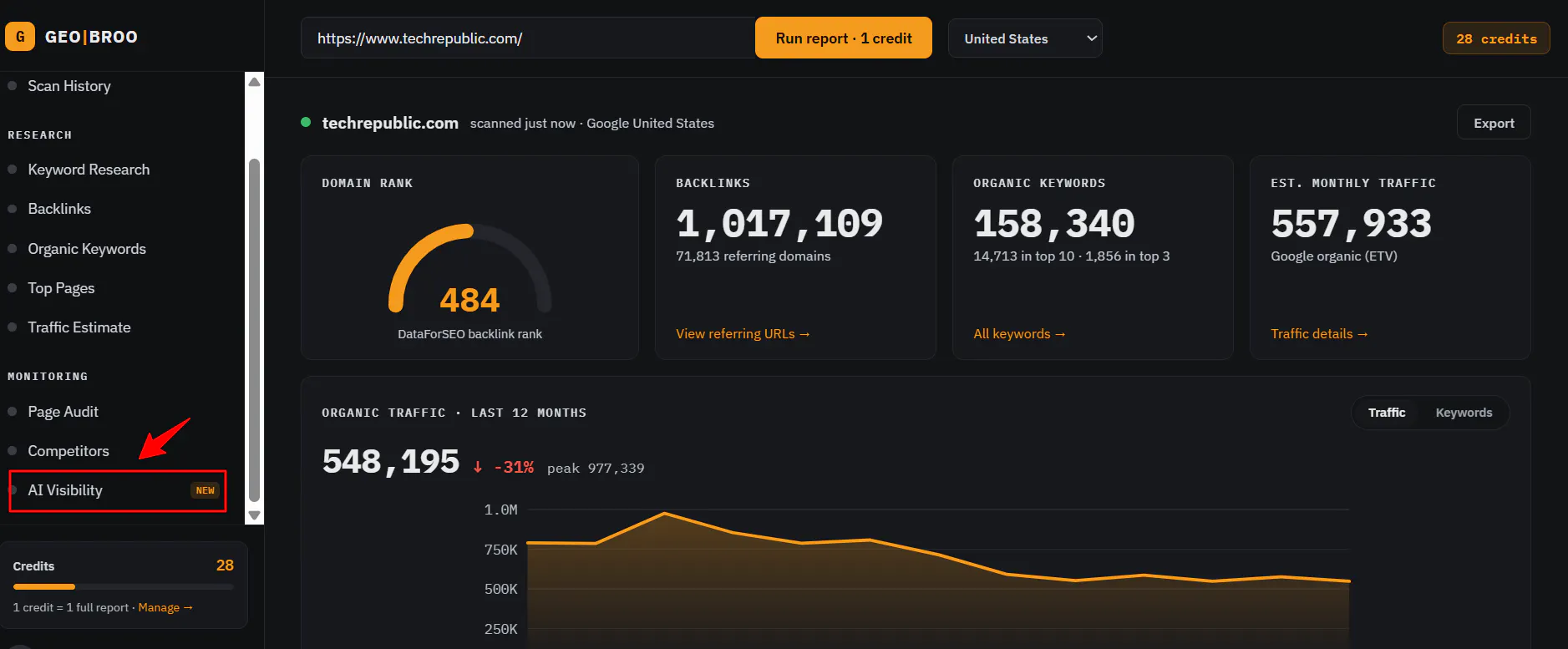Click the 28 value in Credits panel
The width and height of the screenshot is (1568, 649).
pyautogui.click(x=225, y=565)
